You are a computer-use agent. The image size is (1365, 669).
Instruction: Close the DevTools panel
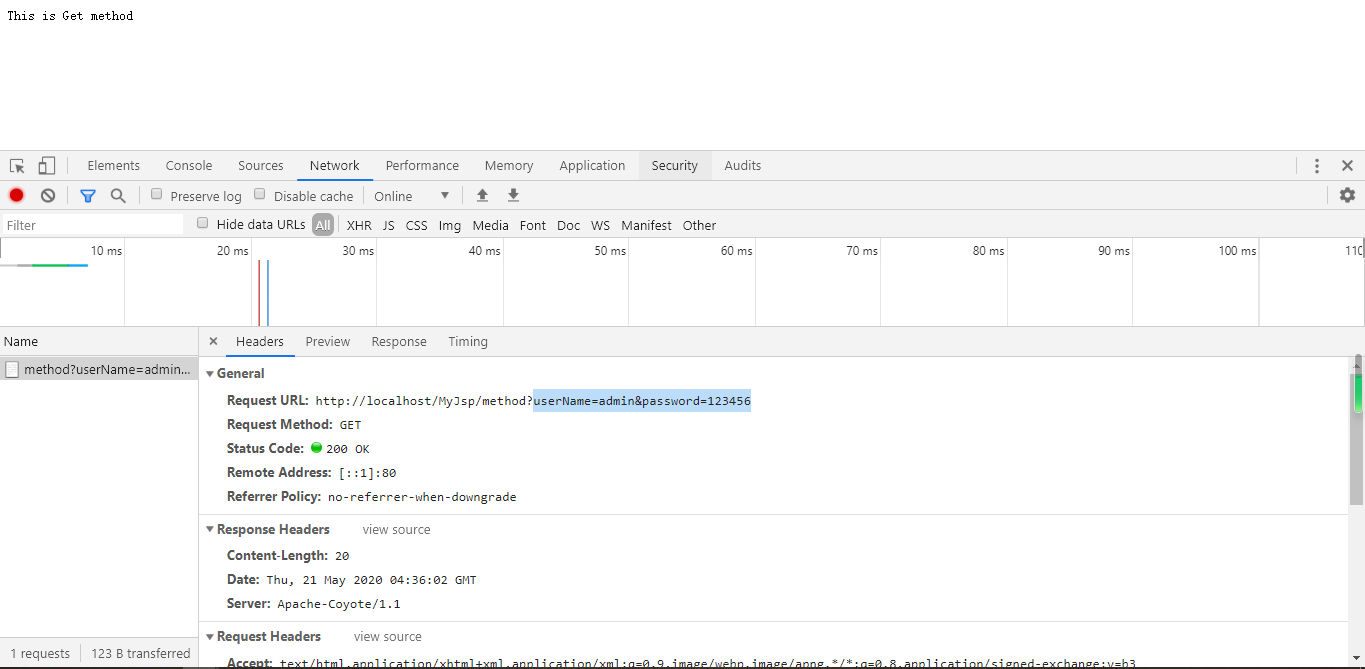tap(1347, 166)
